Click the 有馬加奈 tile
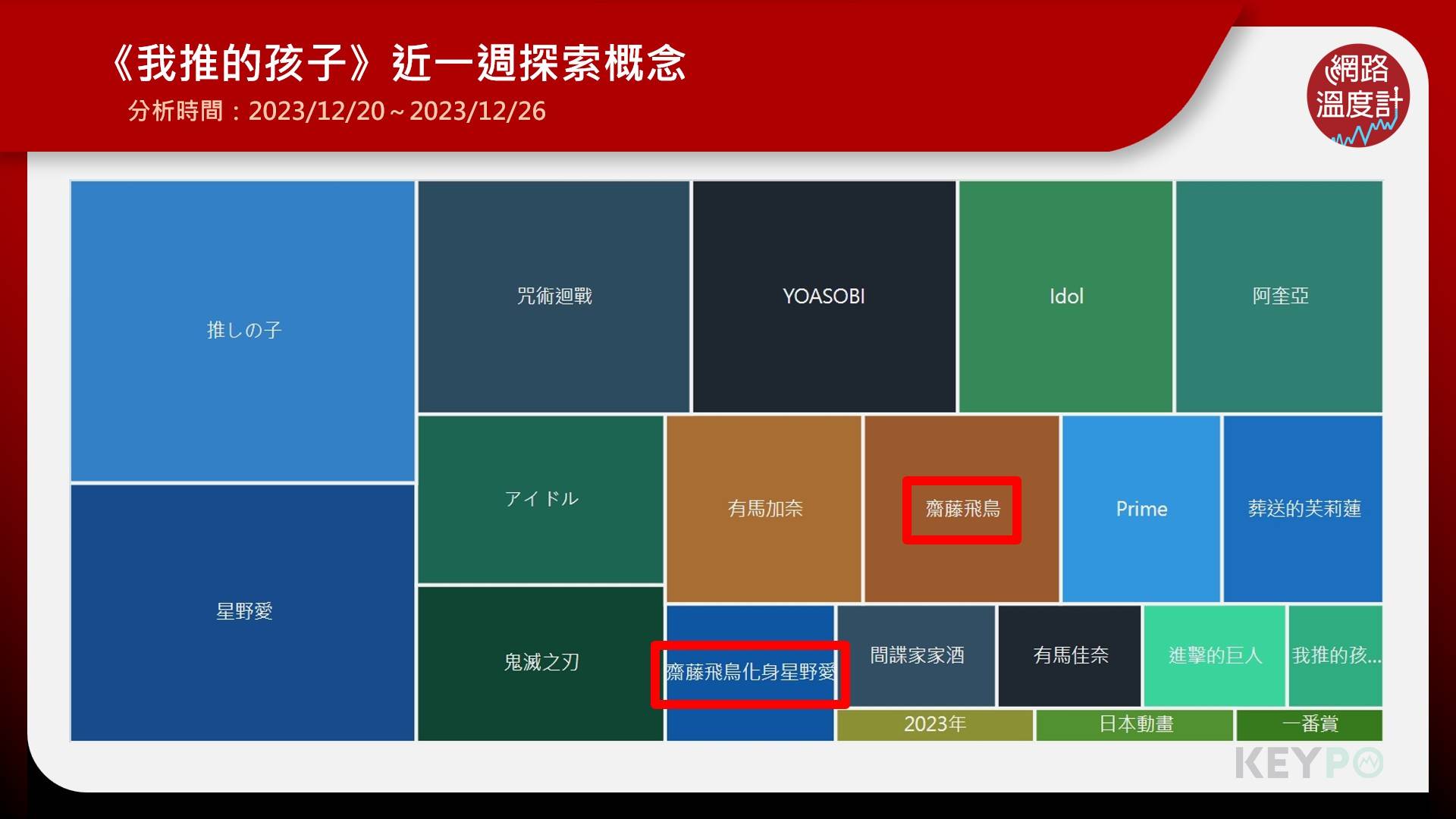This screenshot has width=1456, height=819. (764, 509)
